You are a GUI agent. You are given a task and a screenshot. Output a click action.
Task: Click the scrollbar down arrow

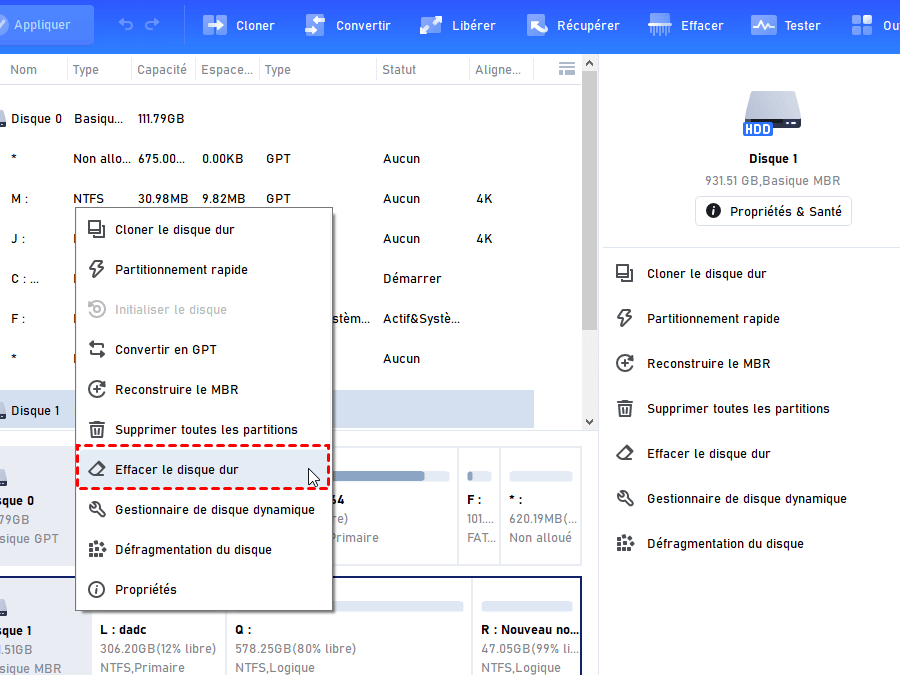click(x=589, y=421)
